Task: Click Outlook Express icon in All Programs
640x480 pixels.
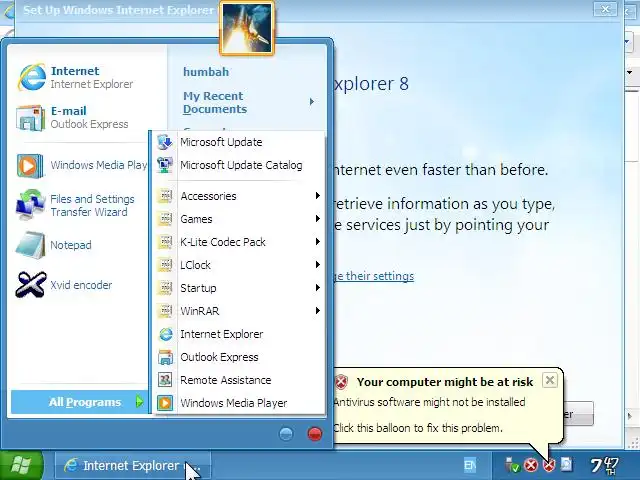Action: pyautogui.click(x=165, y=357)
